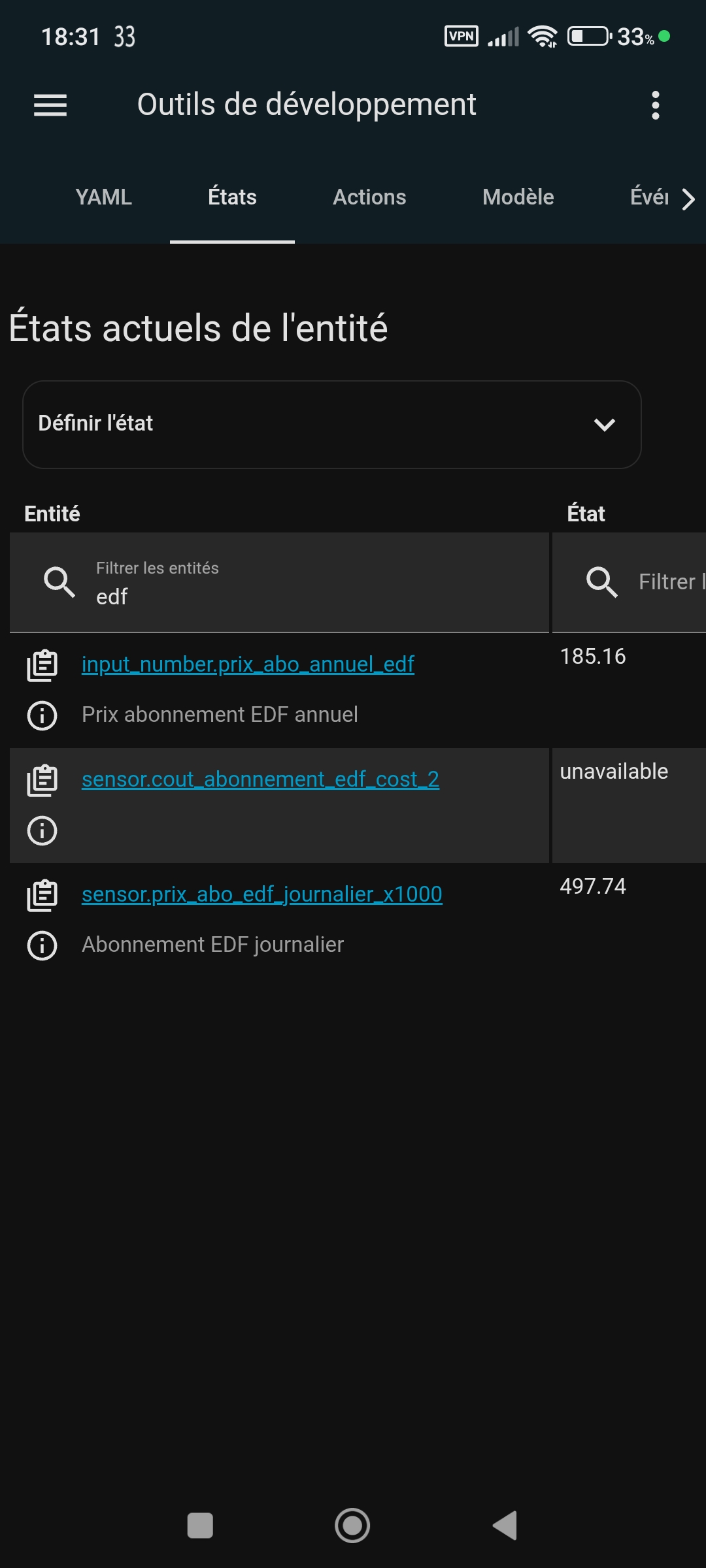This screenshot has width=706, height=1568.
Task: Expand the Définir l'état panel
Action: click(x=331, y=425)
